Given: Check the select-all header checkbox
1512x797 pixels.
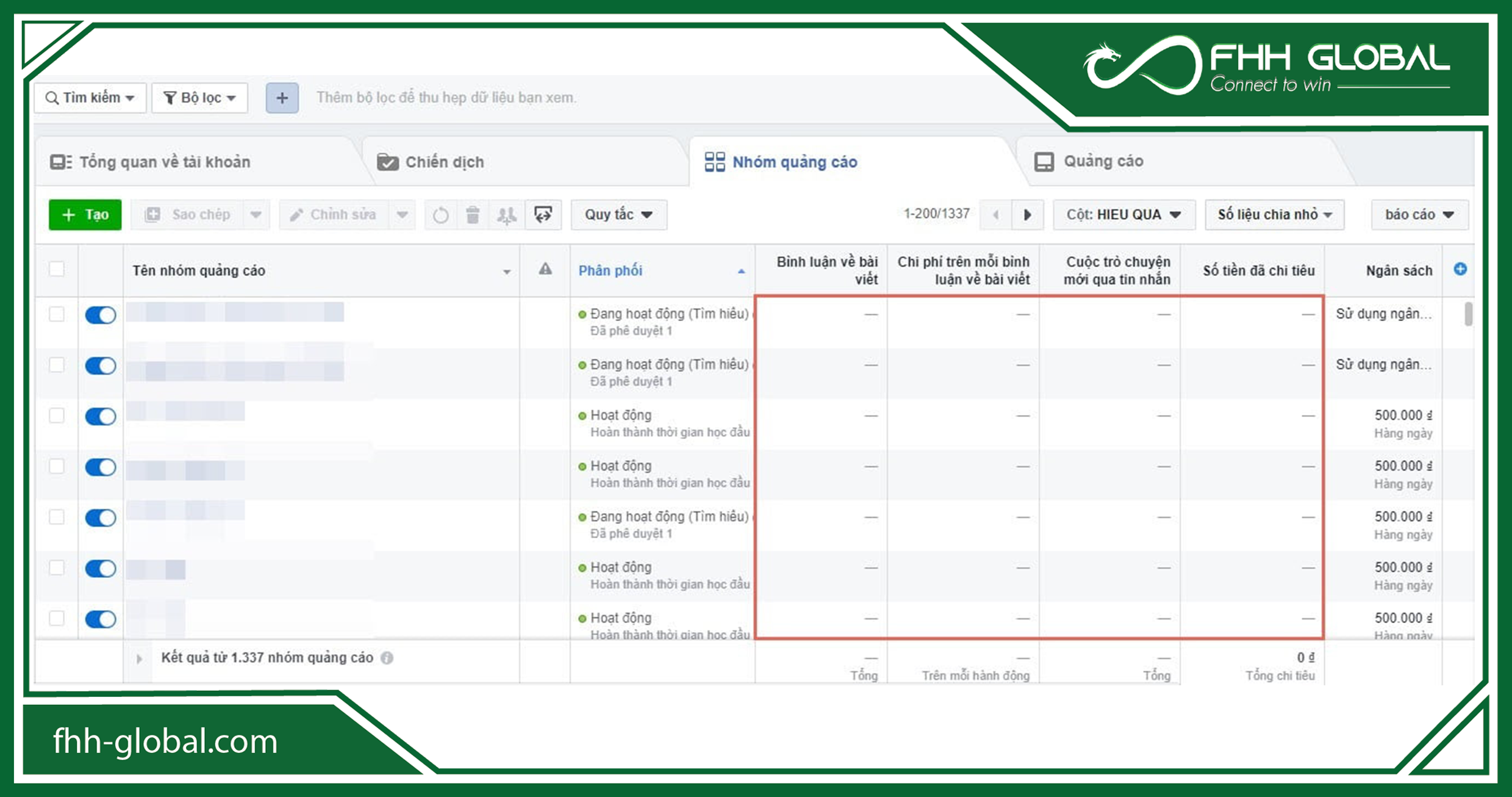Looking at the screenshot, I should click(57, 269).
